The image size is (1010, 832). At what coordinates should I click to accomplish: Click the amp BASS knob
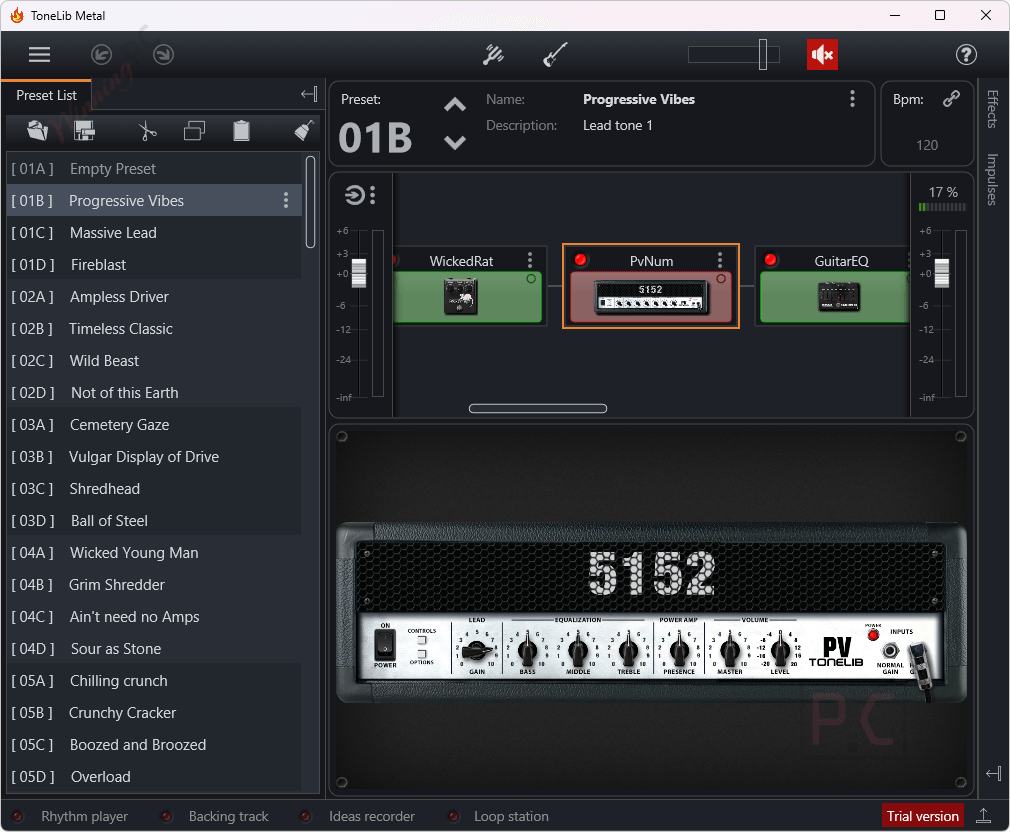pyautogui.click(x=528, y=650)
